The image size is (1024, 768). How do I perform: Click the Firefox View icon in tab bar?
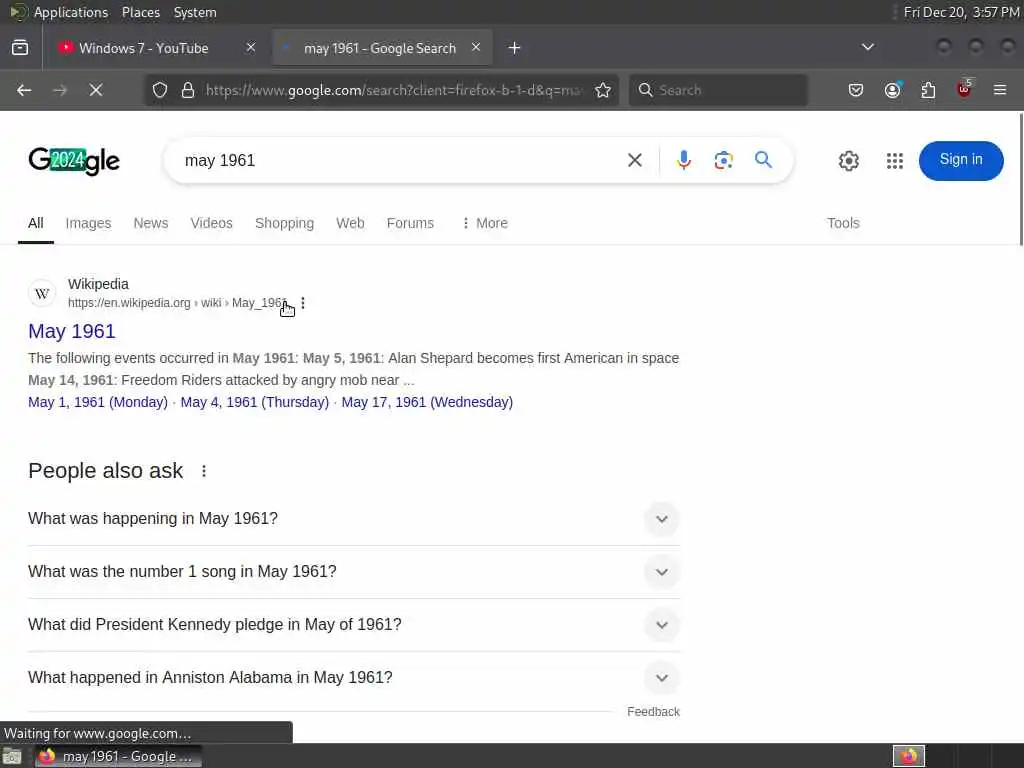coord(20,48)
